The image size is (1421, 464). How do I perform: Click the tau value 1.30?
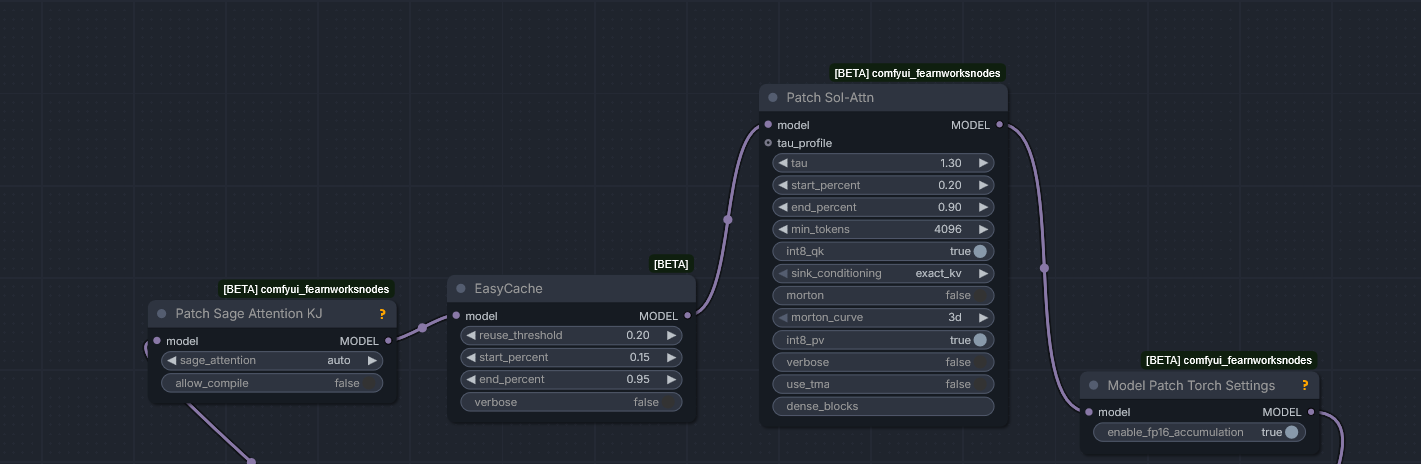(x=951, y=163)
